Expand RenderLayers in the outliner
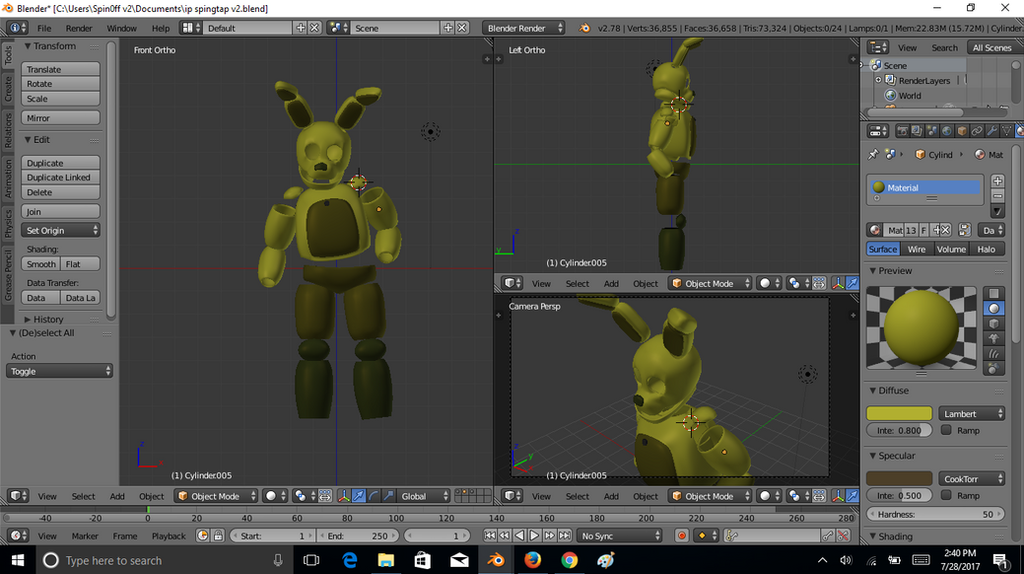Viewport: 1024px width, 574px height. tap(878, 80)
